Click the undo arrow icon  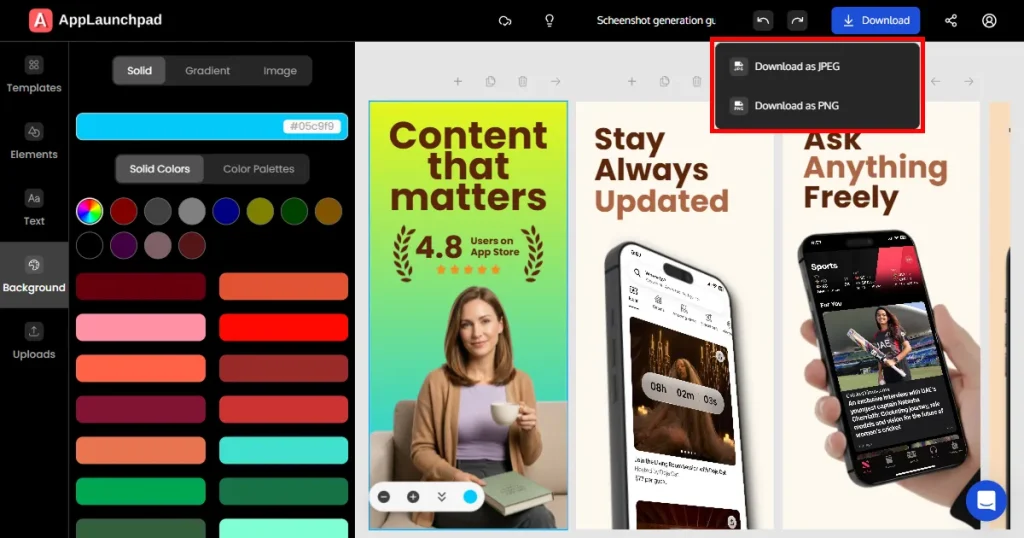point(763,21)
